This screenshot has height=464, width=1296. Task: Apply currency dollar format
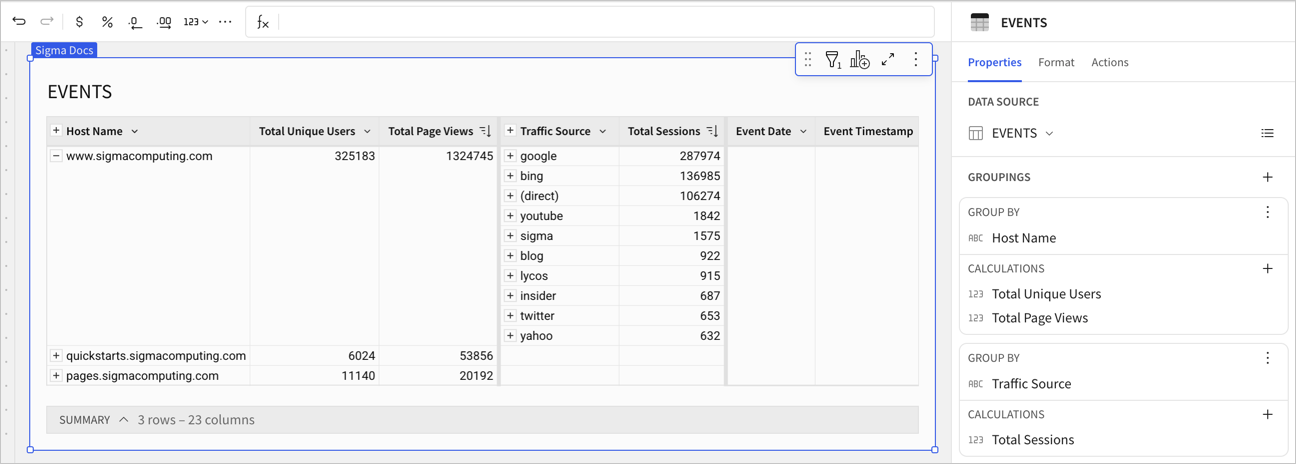click(79, 21)
